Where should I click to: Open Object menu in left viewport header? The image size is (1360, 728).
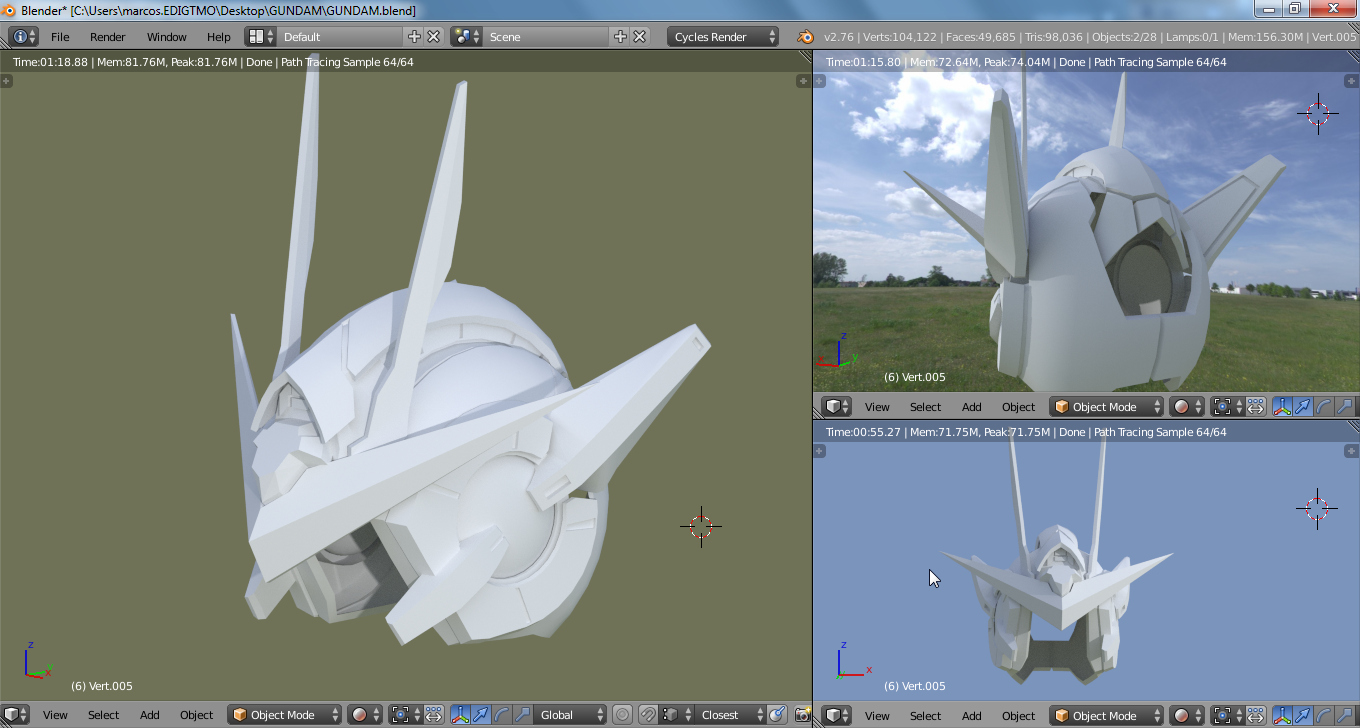[196, 715]
